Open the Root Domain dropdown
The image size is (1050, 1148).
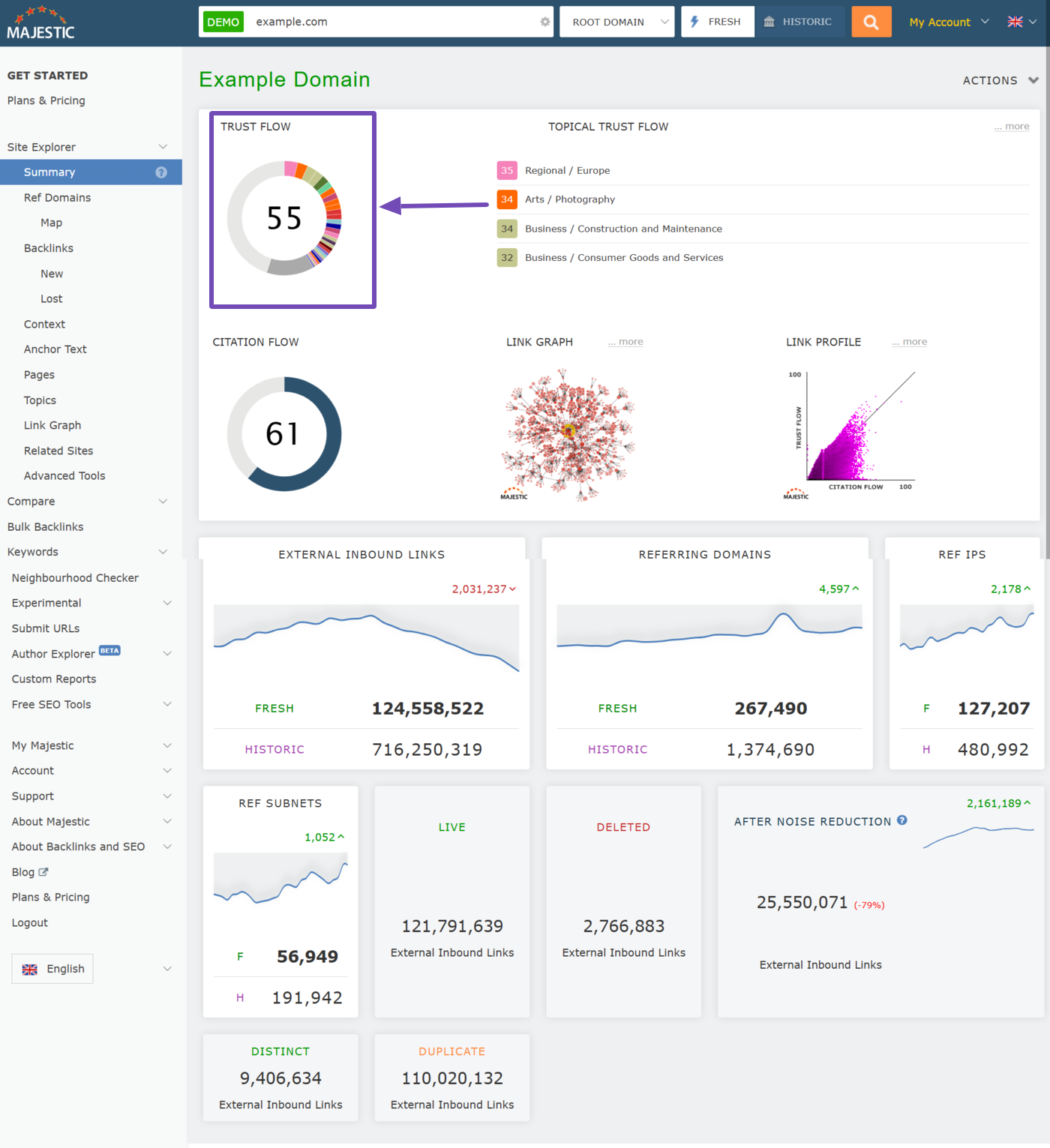point(617,22)
